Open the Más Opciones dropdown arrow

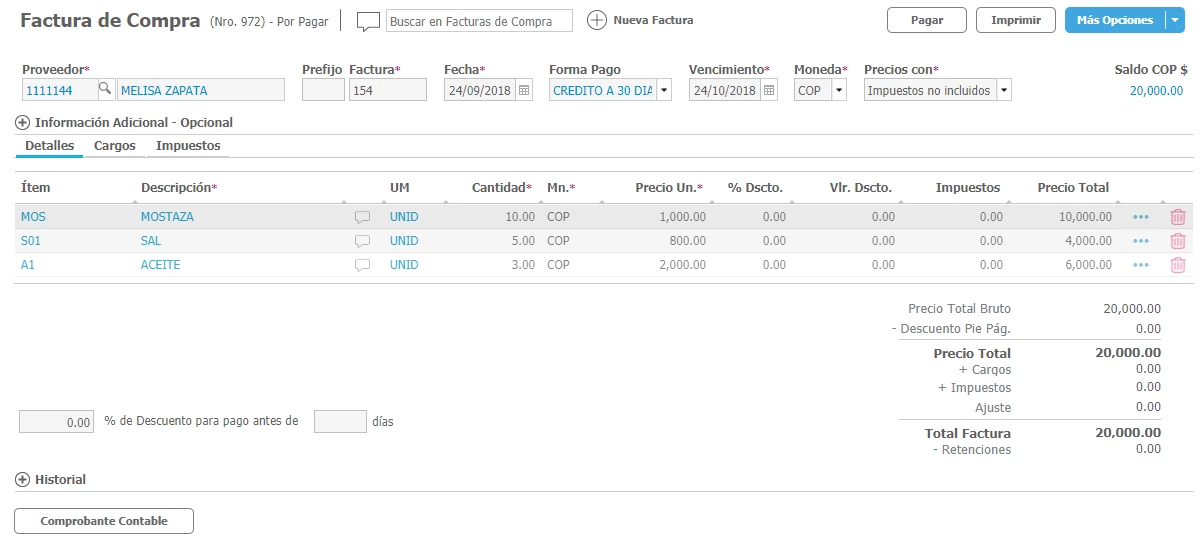[1175, 20]
